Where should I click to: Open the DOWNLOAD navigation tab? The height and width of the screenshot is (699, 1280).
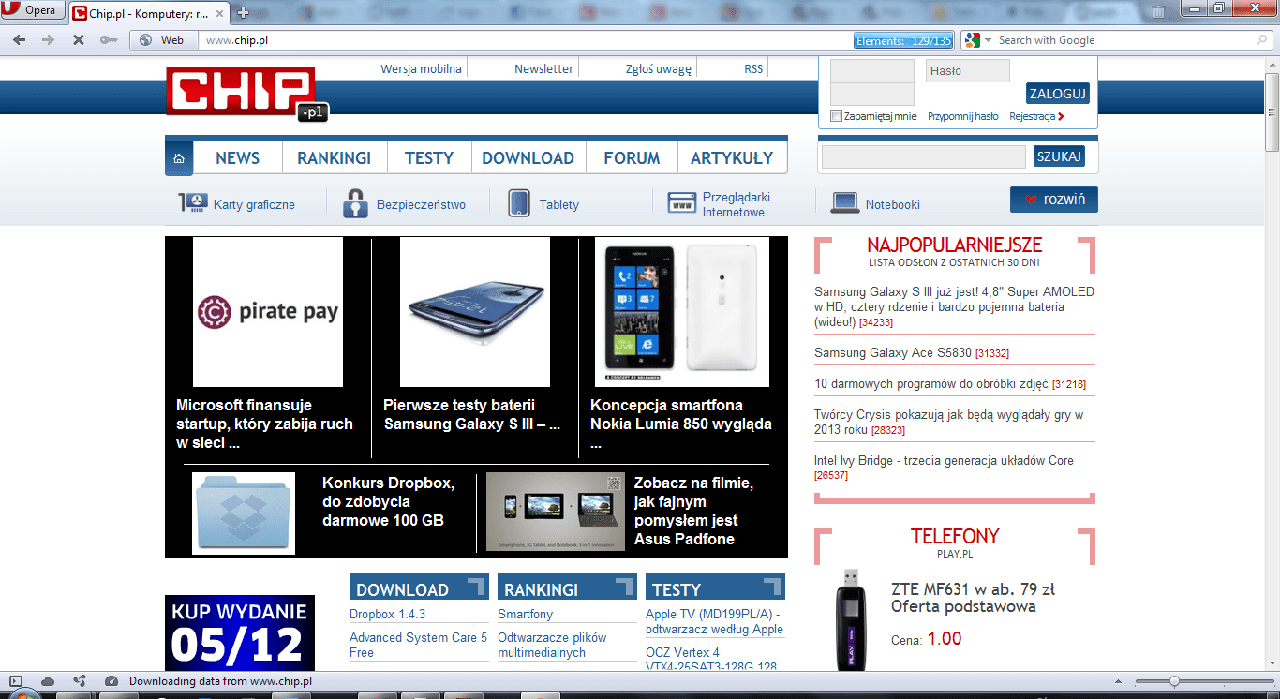tap(528, 158)
